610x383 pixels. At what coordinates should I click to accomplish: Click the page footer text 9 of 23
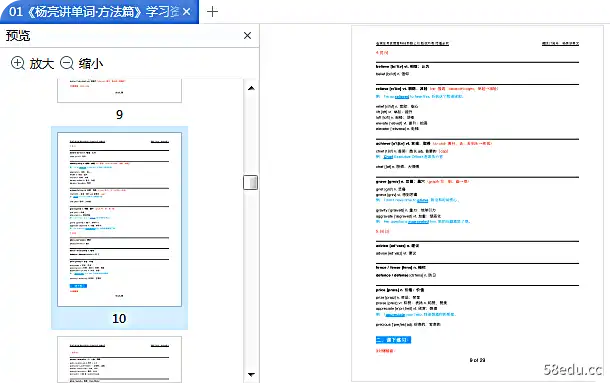pos(477,360)
